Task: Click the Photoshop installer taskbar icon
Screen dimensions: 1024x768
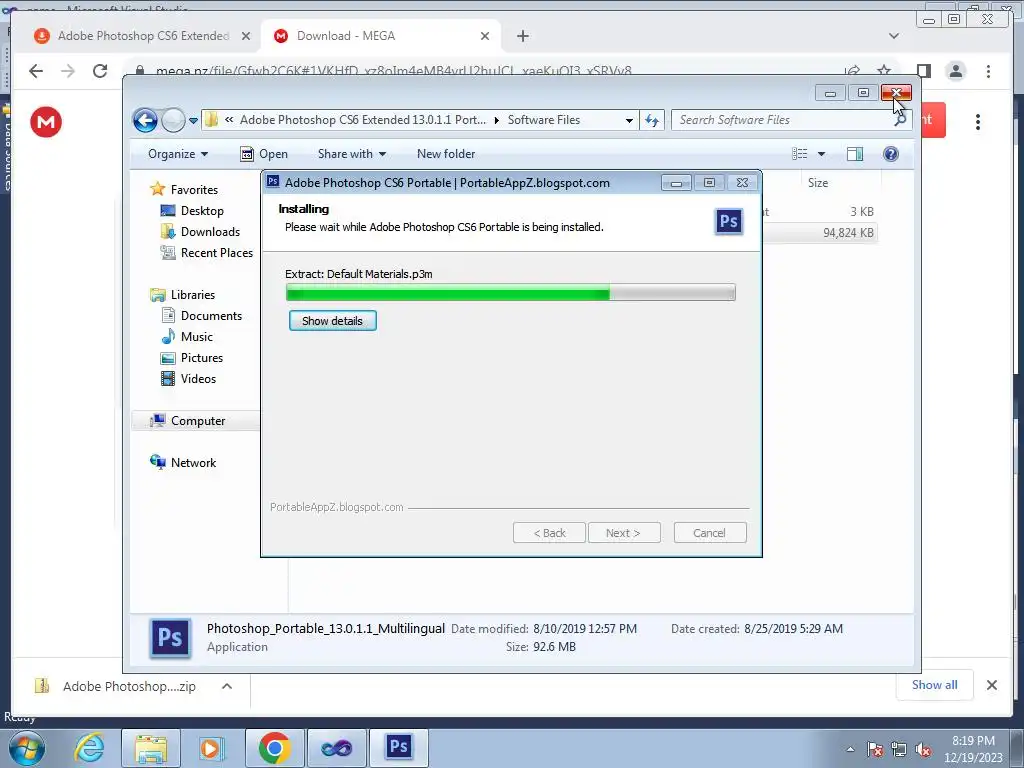Action: pos(398,748)
